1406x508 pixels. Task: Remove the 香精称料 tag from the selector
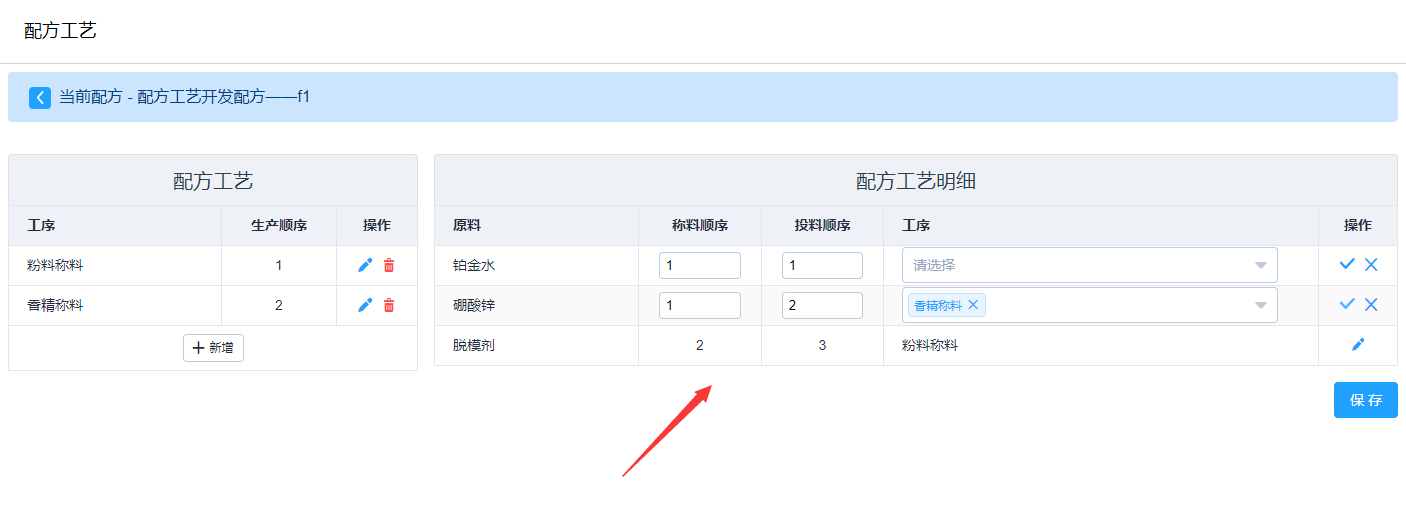coord(973,305)
